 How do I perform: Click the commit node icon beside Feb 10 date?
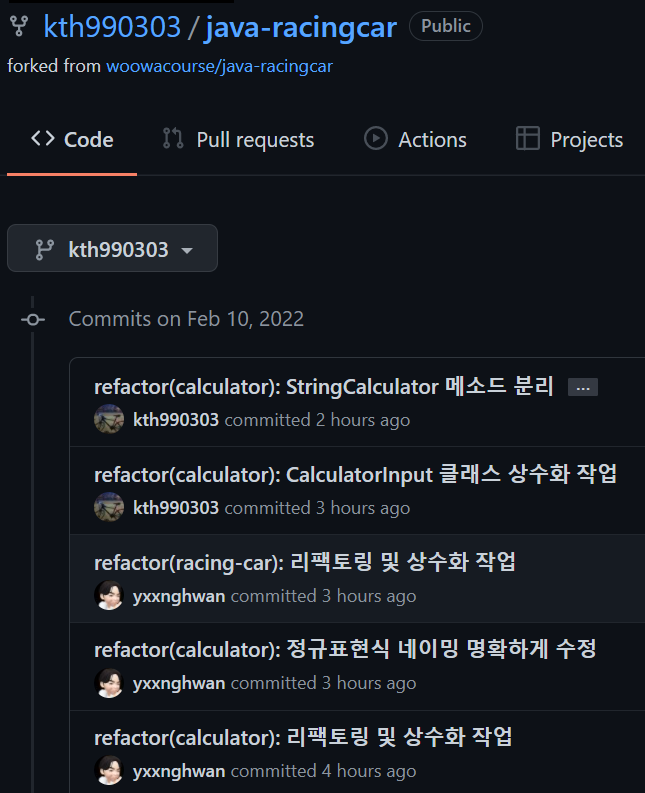tap(33, 320)
